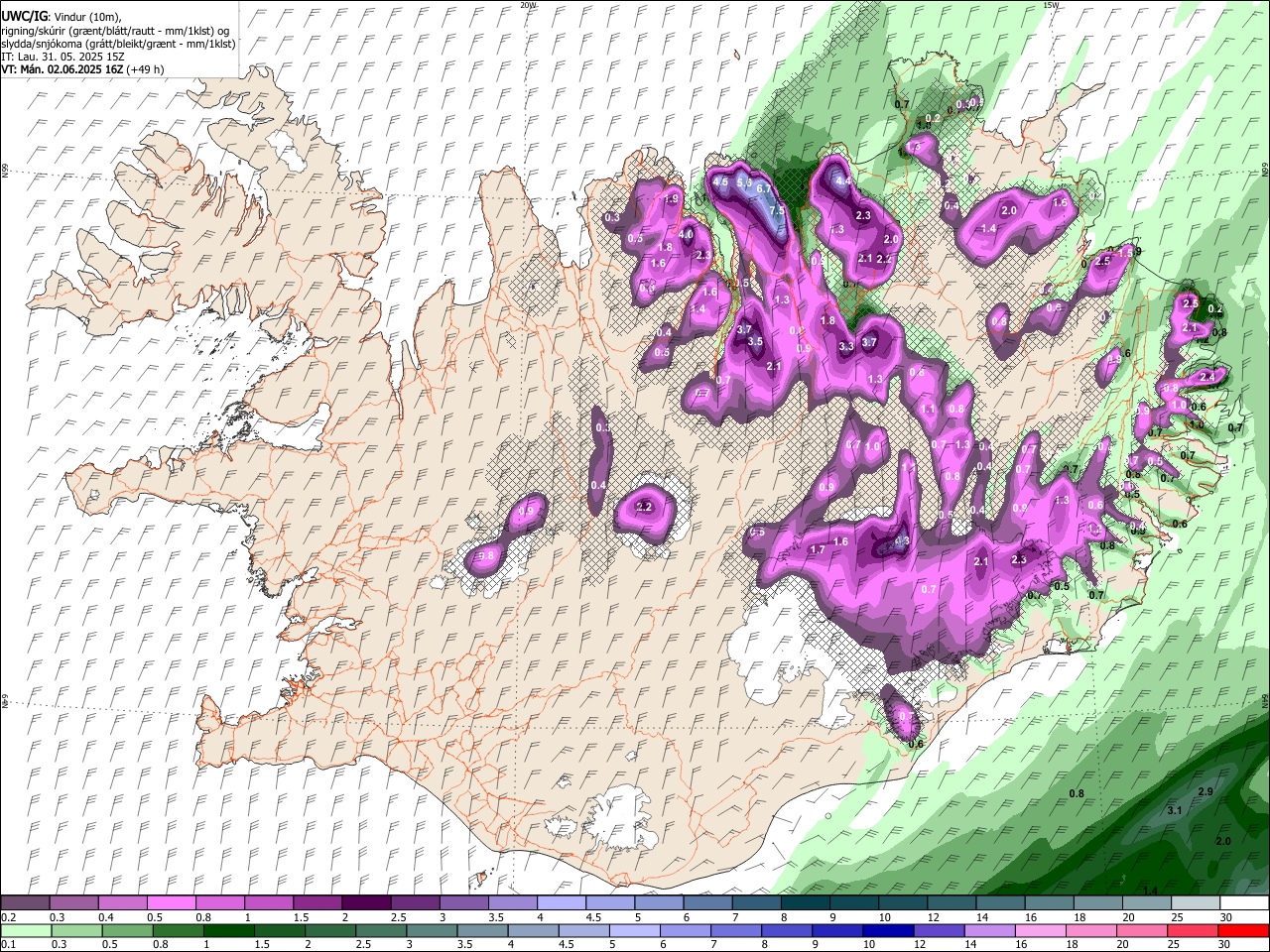Click the '12' label under the top legend row
The image size is (1270, 952).
coord(935,918)
